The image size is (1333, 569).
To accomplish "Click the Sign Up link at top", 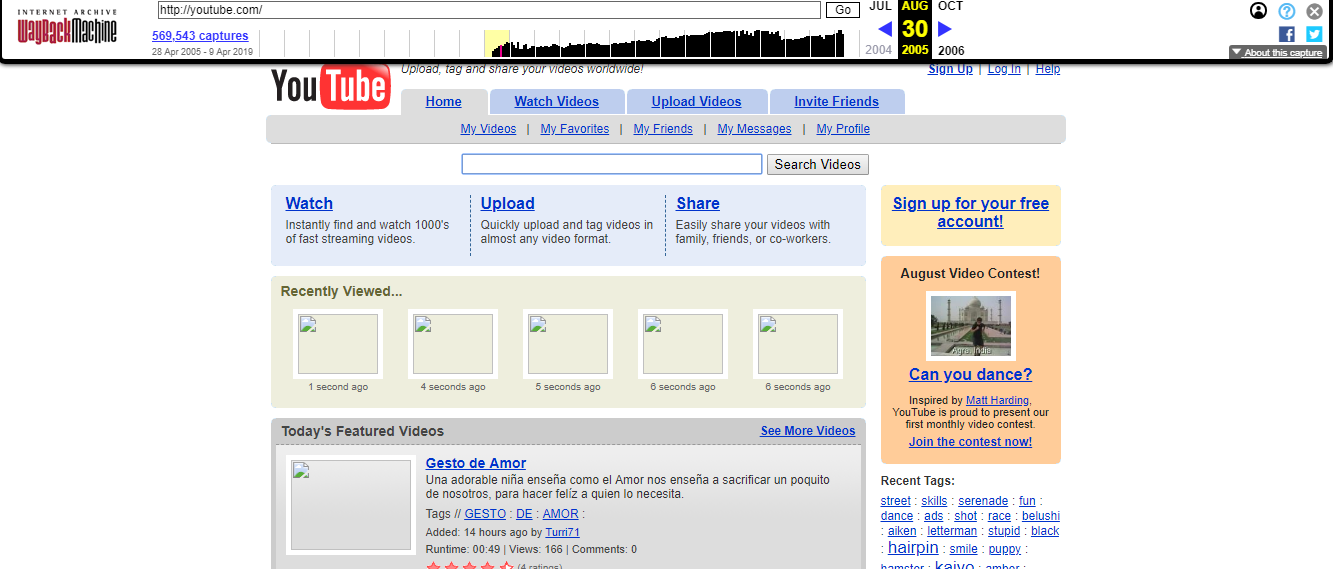I will point(950,69).
